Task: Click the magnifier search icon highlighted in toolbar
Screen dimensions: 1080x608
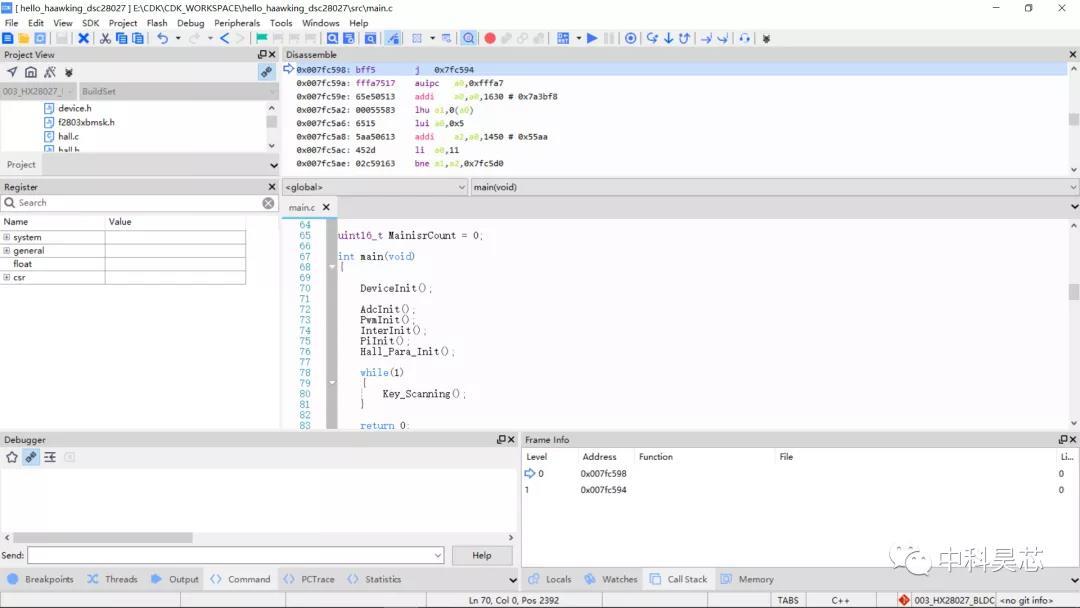Action: (x=468, y=39)
